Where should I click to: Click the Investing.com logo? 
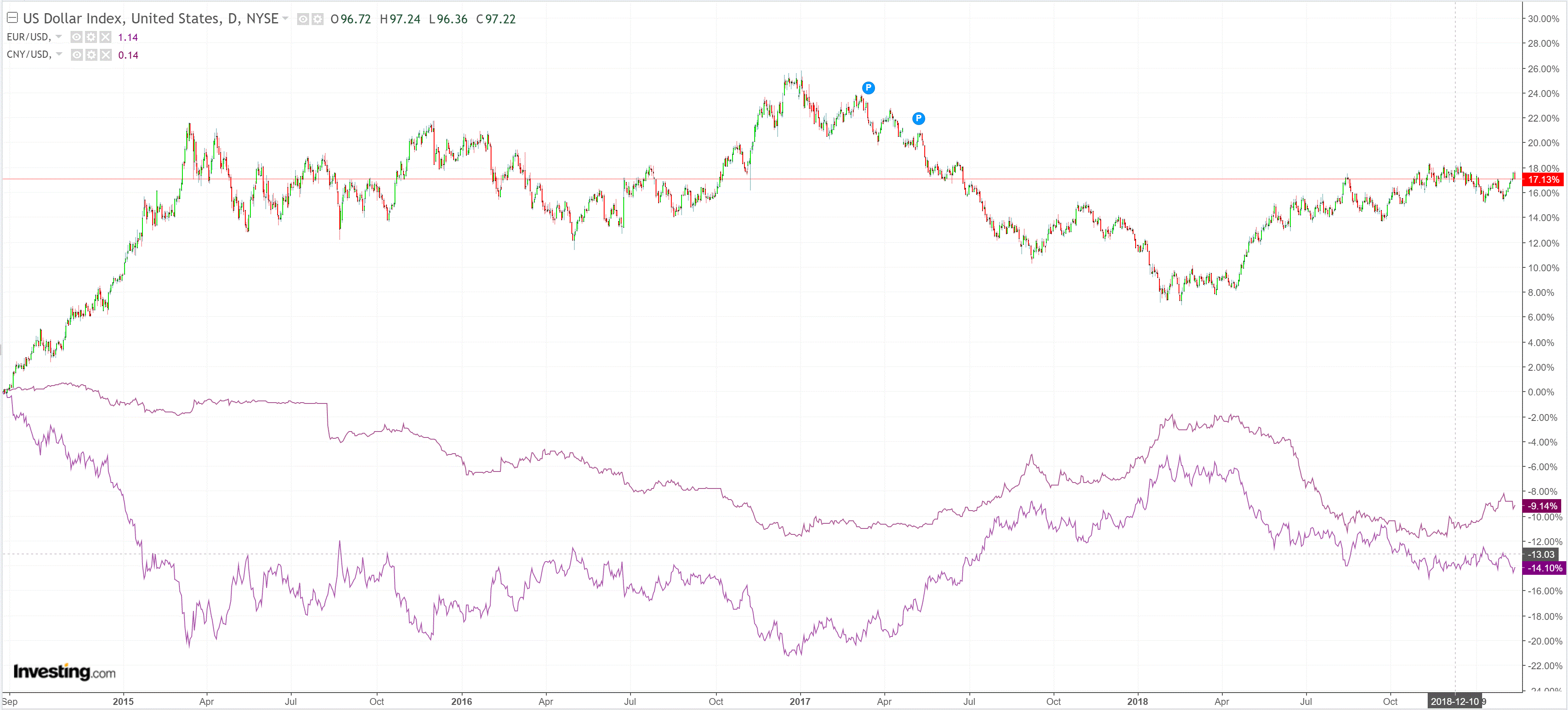point(64,672)
